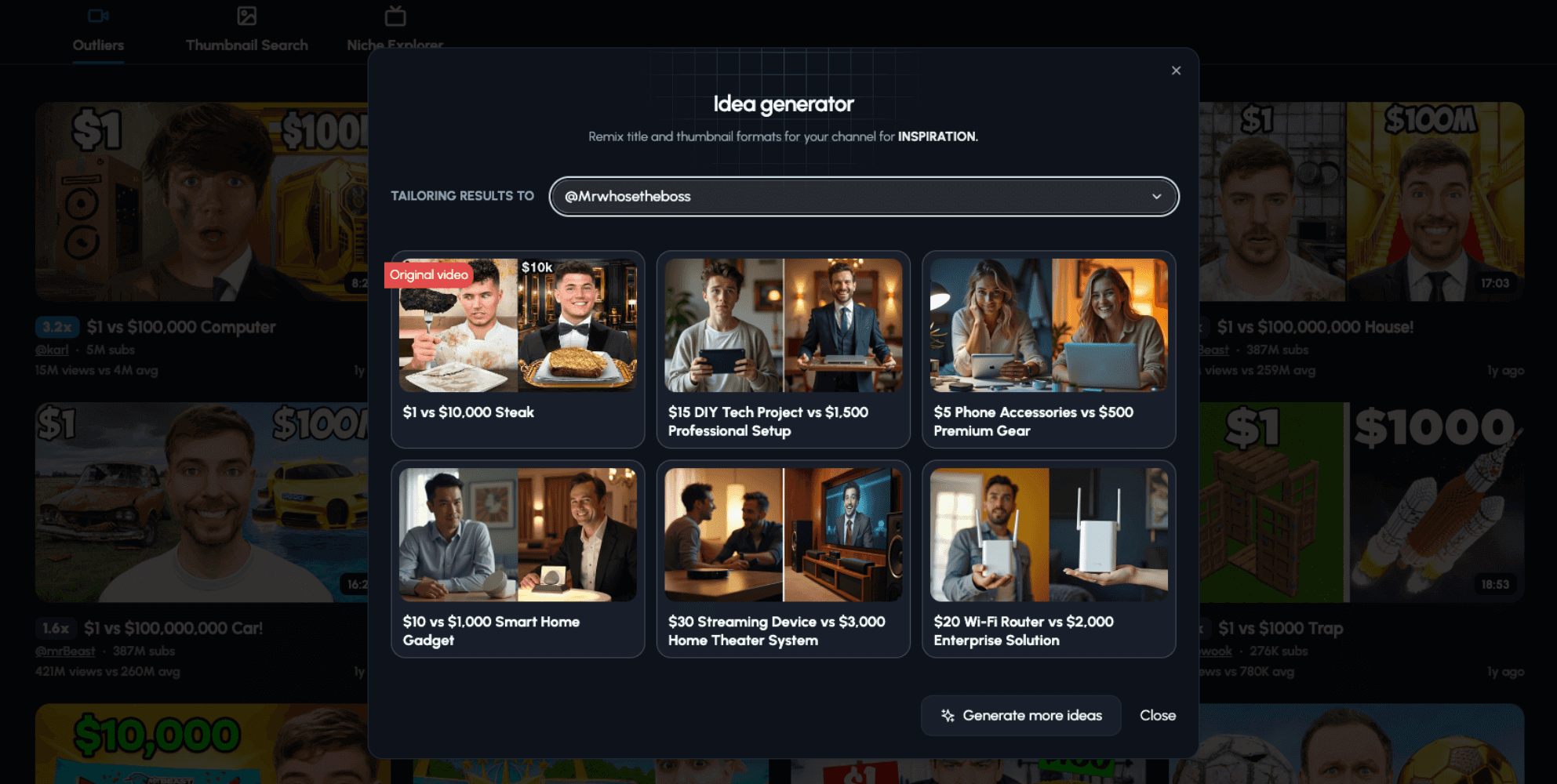
Task: Select the $10 vs $1,000 Smart Home Gadget card
Action: (x=518, y=558)
